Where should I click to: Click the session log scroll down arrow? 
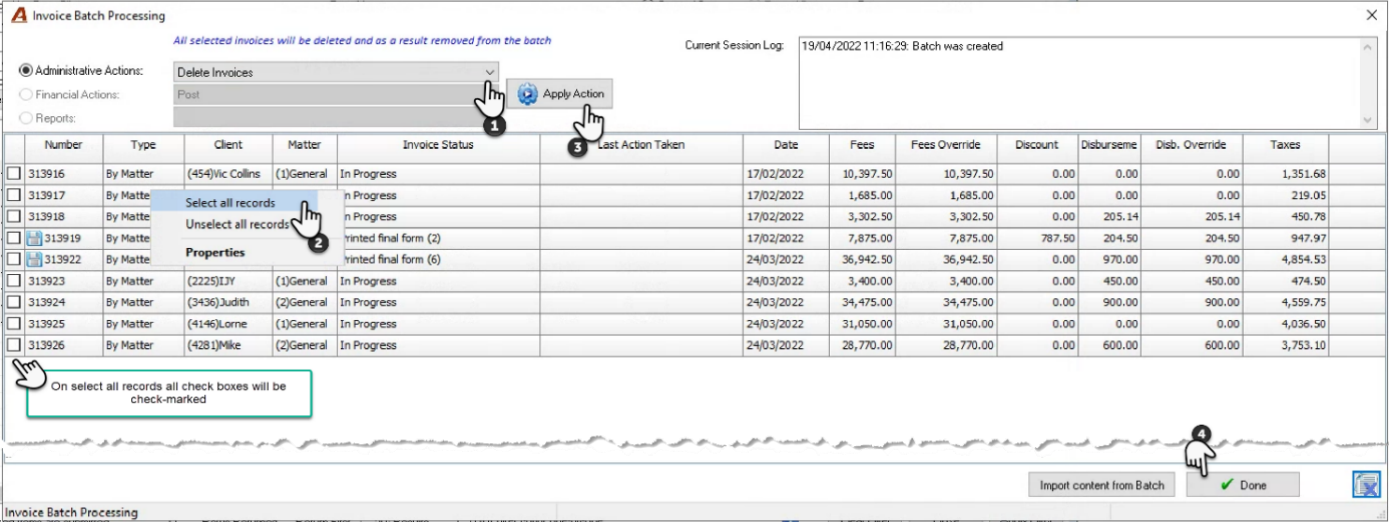[1370, 120]
